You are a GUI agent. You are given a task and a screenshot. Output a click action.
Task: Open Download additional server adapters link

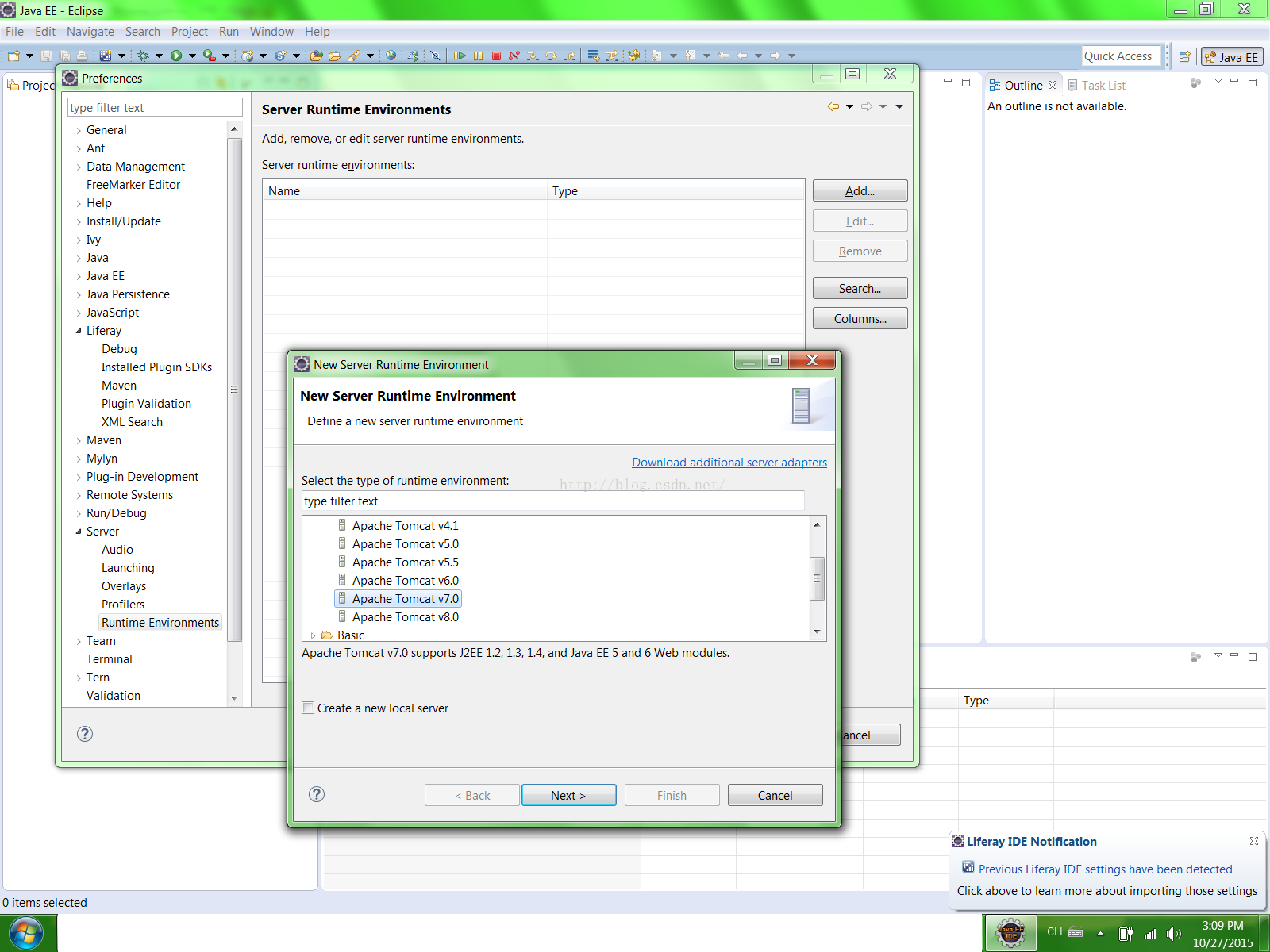point(729,463)
